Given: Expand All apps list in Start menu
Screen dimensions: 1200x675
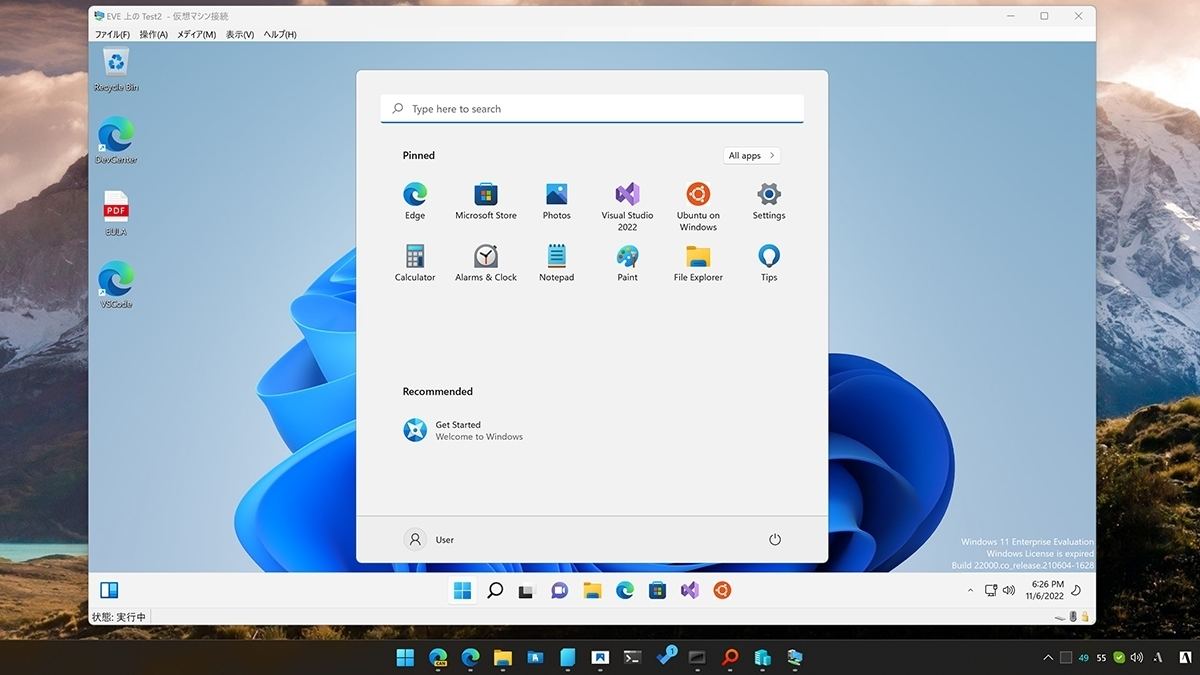Looking at the screenshot, I should click(x=752, y=155).
